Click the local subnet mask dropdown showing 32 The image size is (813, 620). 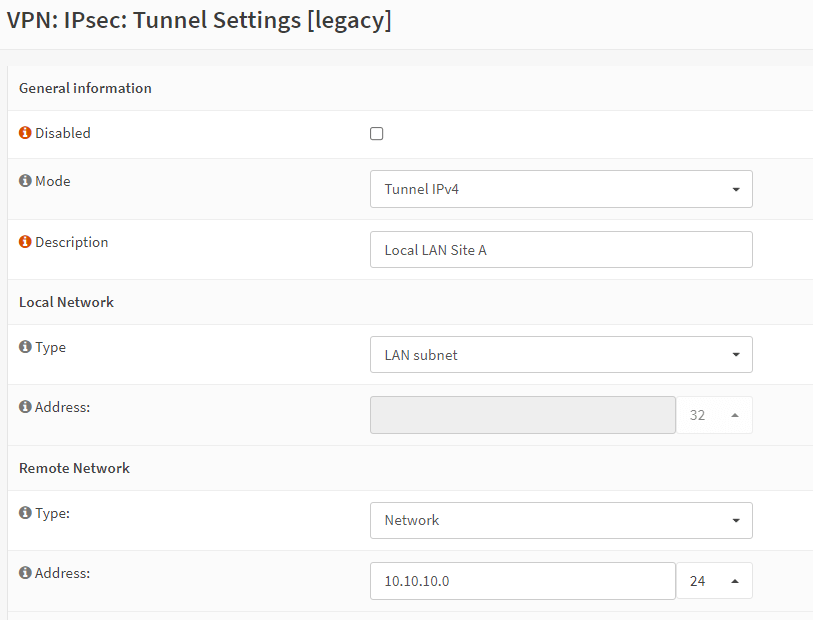pos(714,415)
